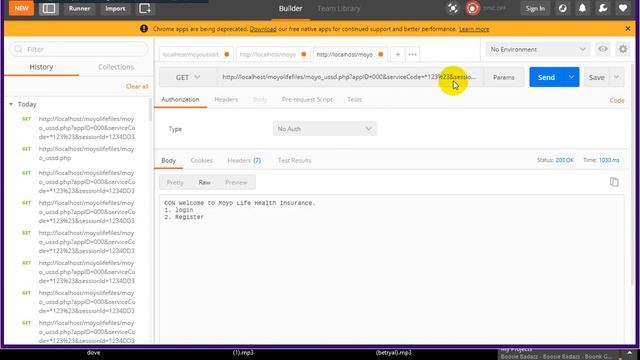Viewport: 640px width, 360px height.
Task: Select the Pre-request Script tab
Action: coord(307,100)
